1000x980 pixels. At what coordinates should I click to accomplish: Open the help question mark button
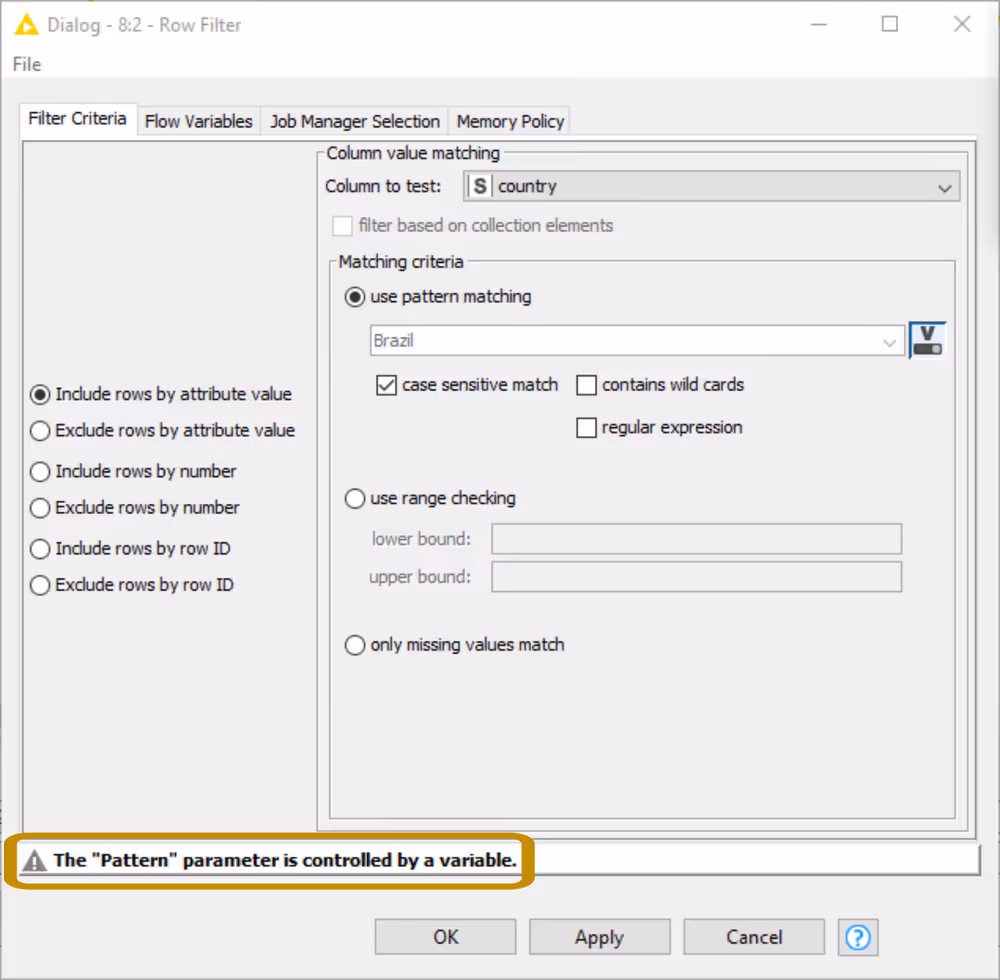(858, 937)
